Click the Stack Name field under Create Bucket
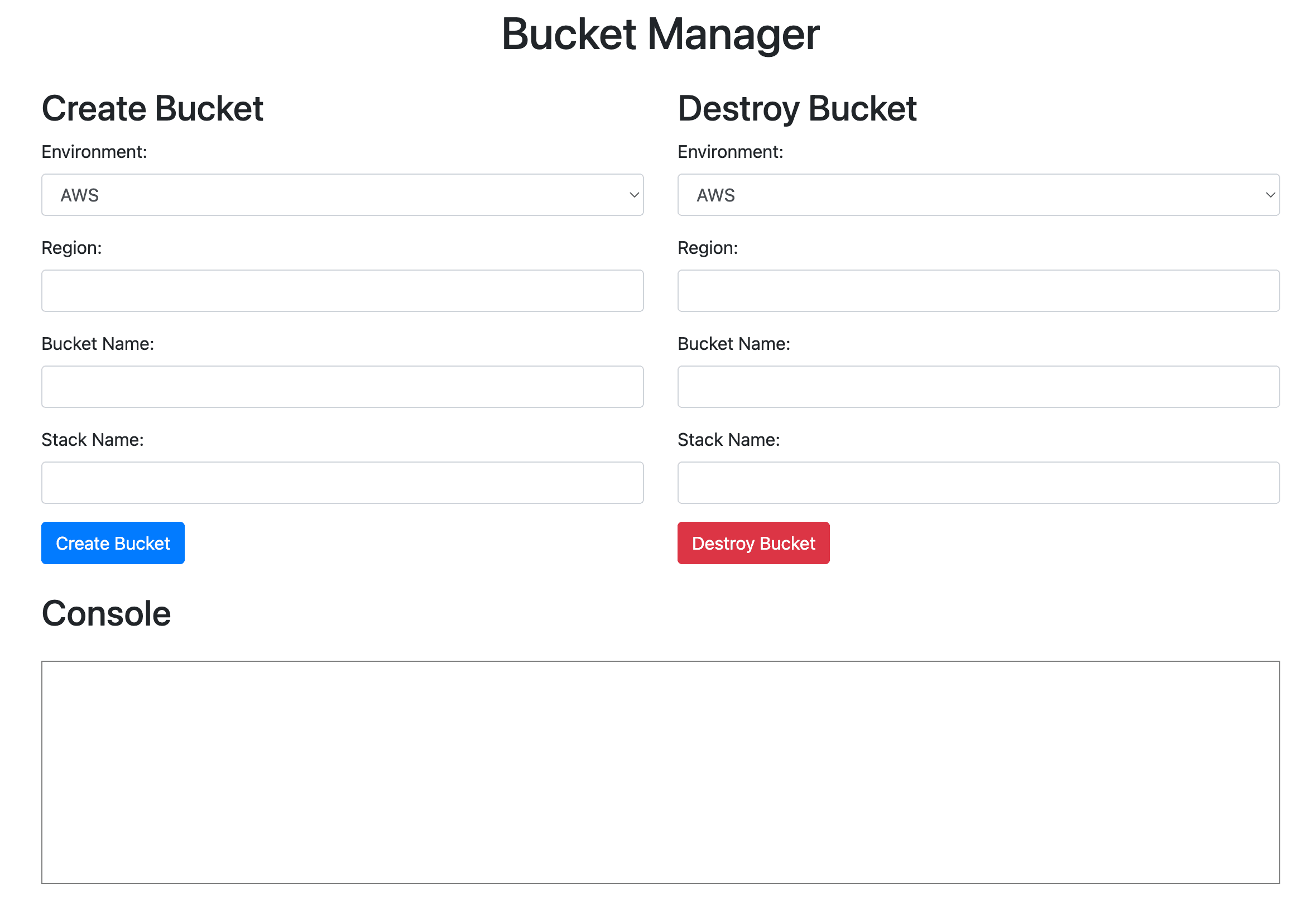Image resolution: width=1316 pixels, height=923 pixels. click(x=342, y=482)
